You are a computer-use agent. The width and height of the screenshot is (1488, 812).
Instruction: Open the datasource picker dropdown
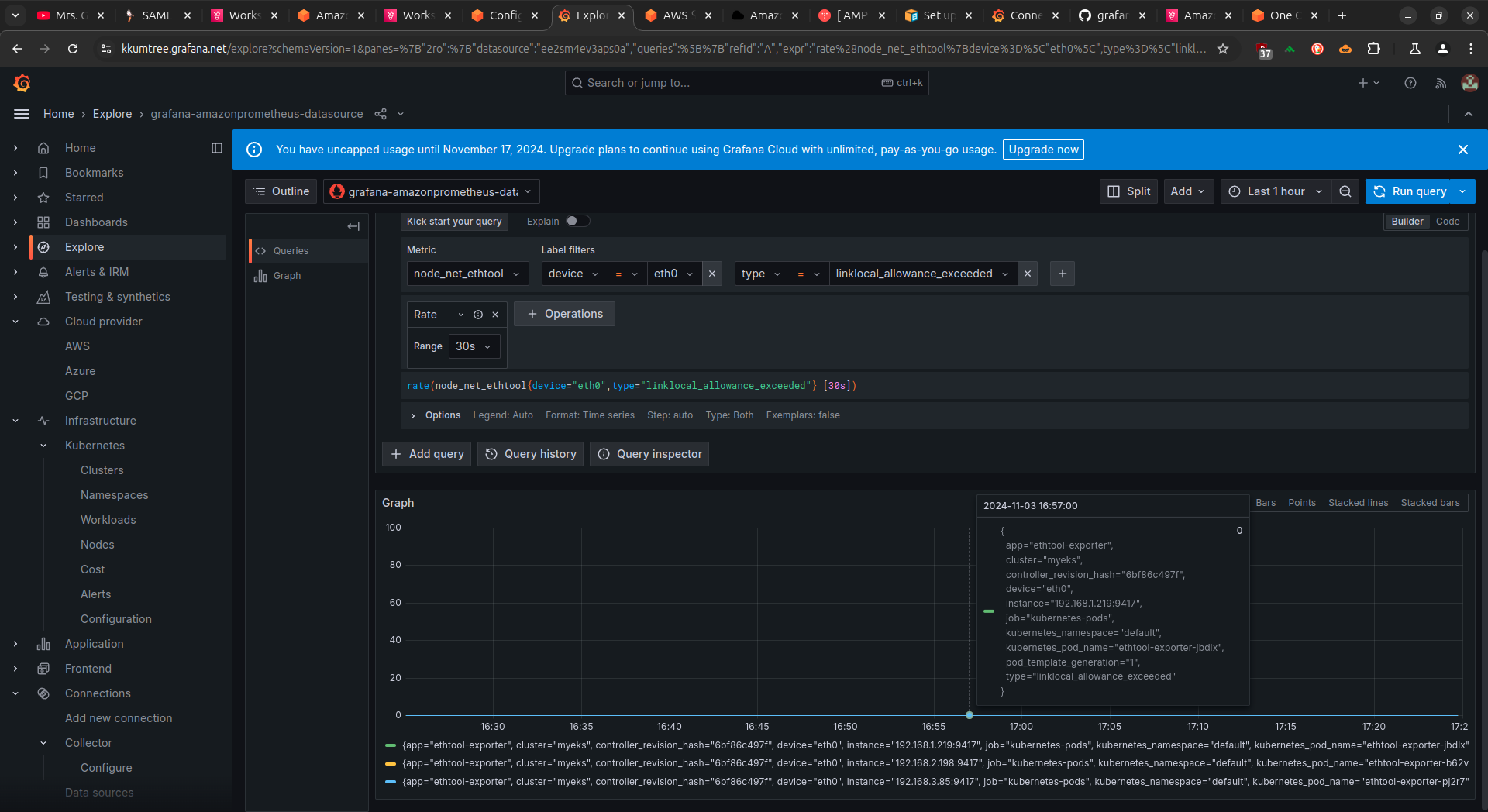(x=432, y=191)
